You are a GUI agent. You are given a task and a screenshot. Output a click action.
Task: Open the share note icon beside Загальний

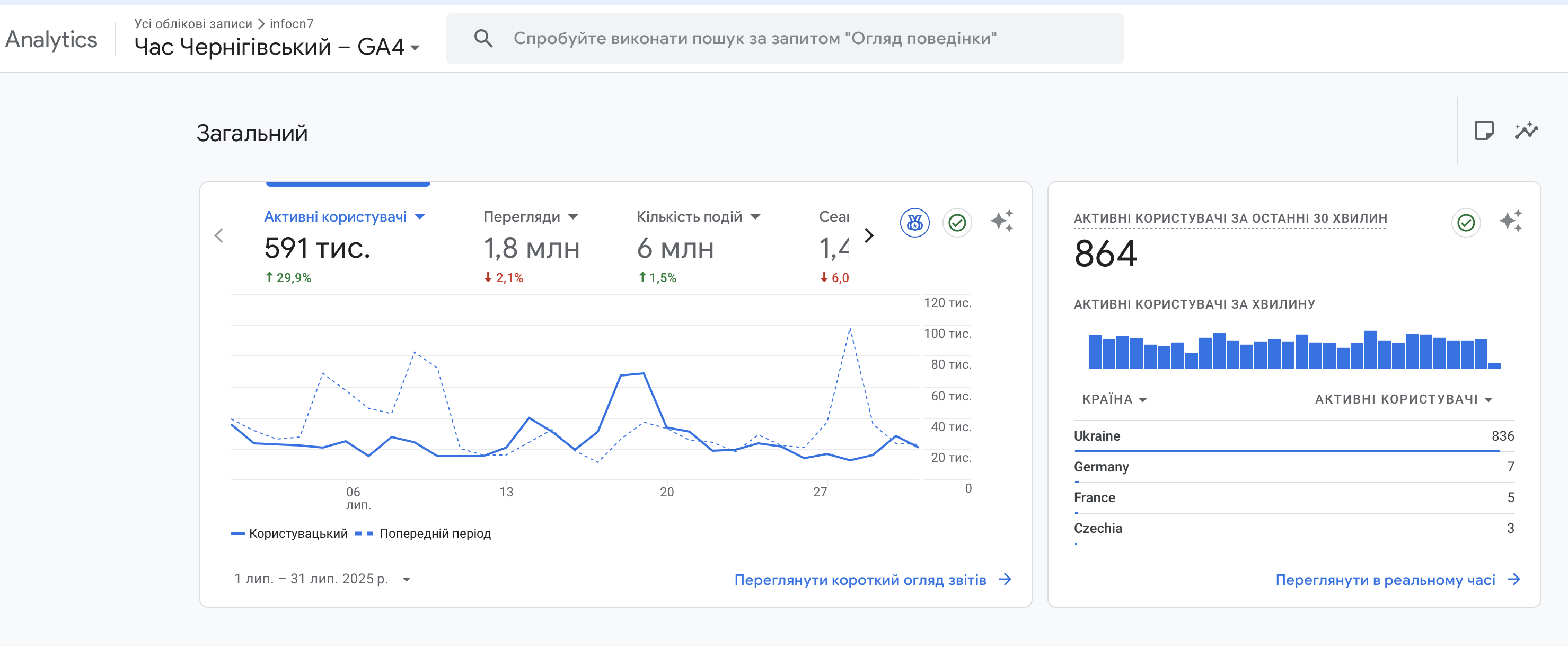(1483, 130)
